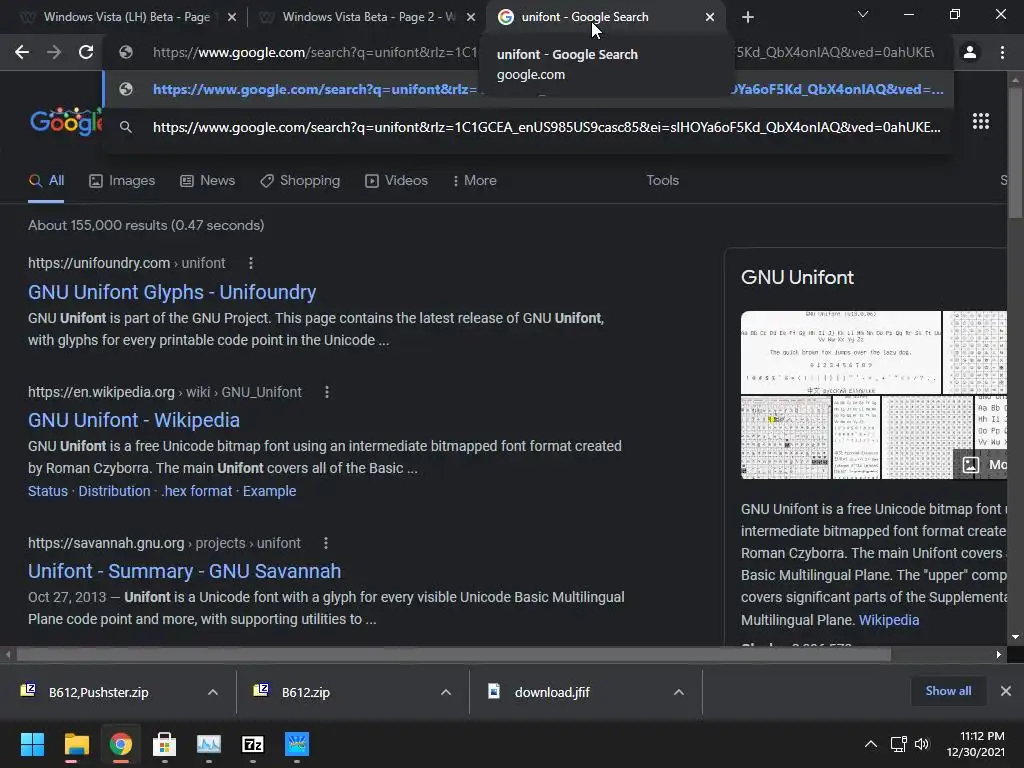Expand options for B612,Pushster.zip download
Image resolution: width=1024 pixels, height=768 pixels.
point(213,692)
